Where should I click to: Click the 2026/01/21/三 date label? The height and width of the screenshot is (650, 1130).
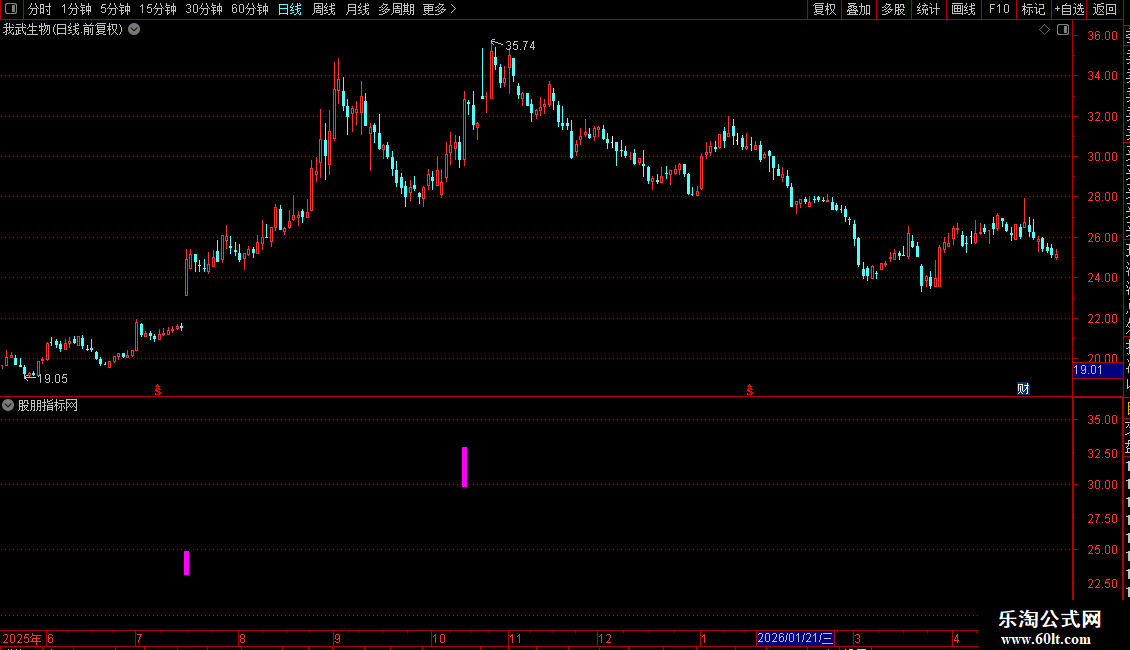(x=796, y=638)
